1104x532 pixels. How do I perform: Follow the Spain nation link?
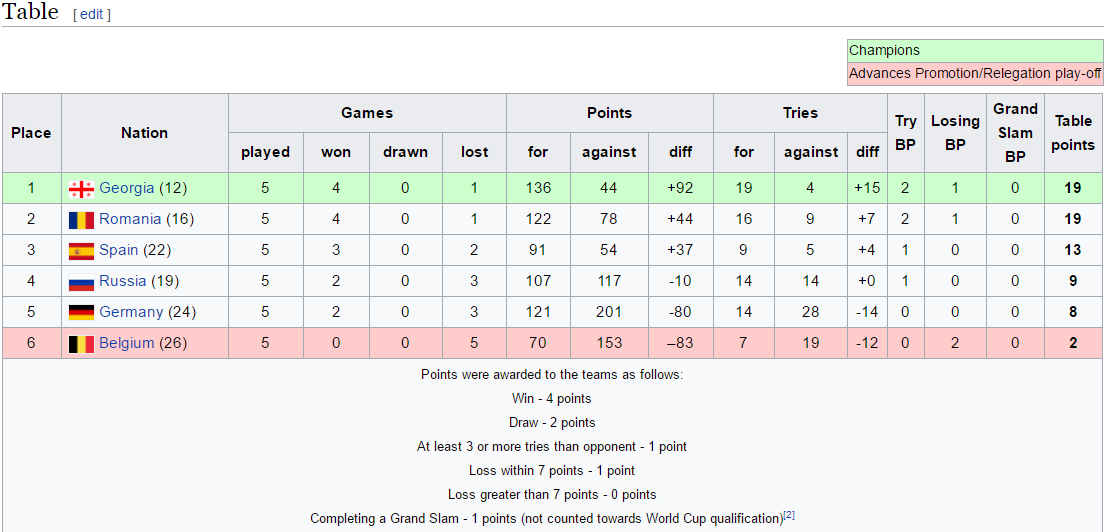pos(119,250)
